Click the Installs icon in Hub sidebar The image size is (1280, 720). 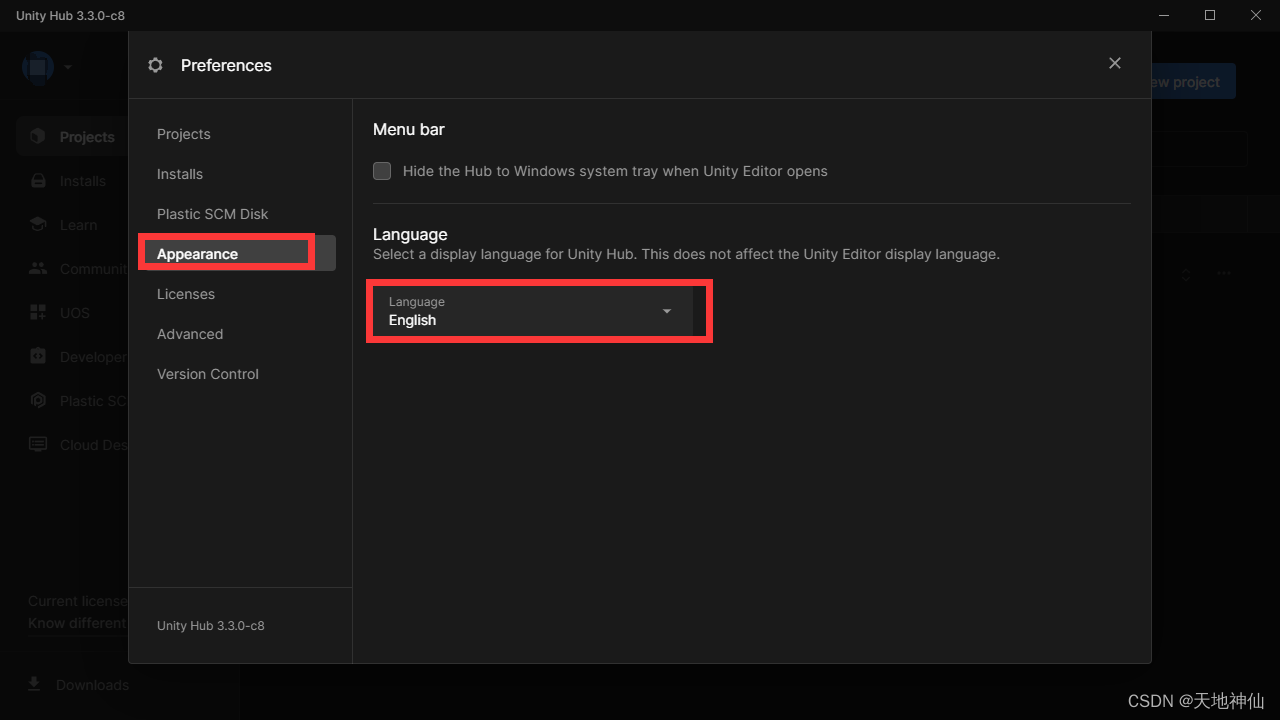click(38, 181)
